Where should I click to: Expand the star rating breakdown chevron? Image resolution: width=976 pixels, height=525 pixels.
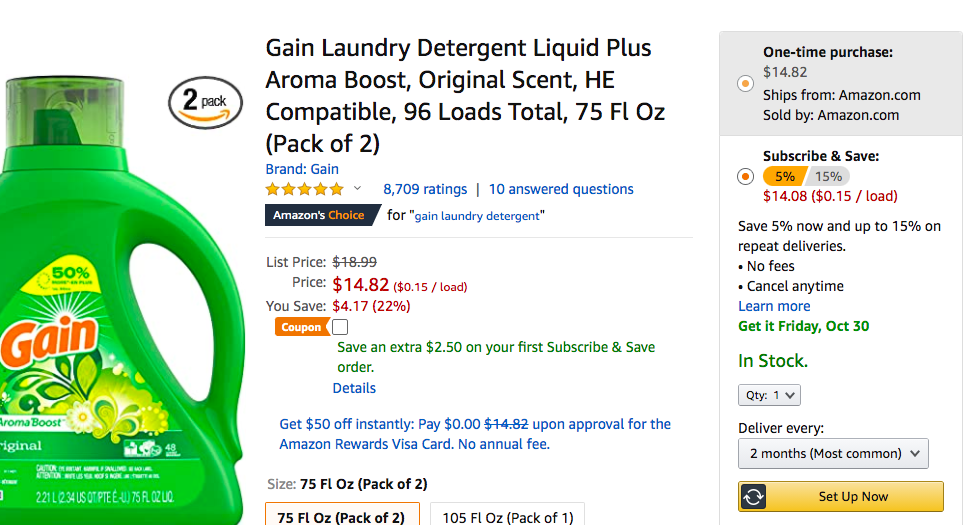(357, 188)
